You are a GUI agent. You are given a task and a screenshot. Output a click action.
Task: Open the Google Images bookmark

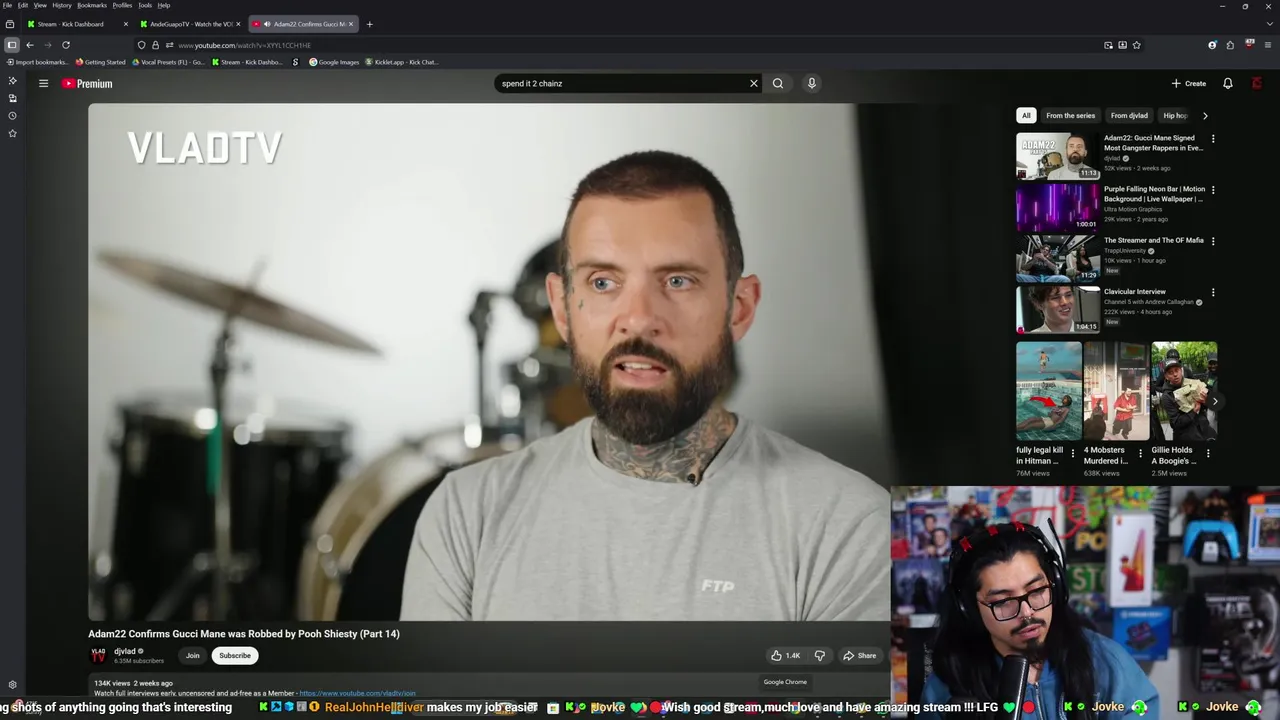[x=334, y=62]
